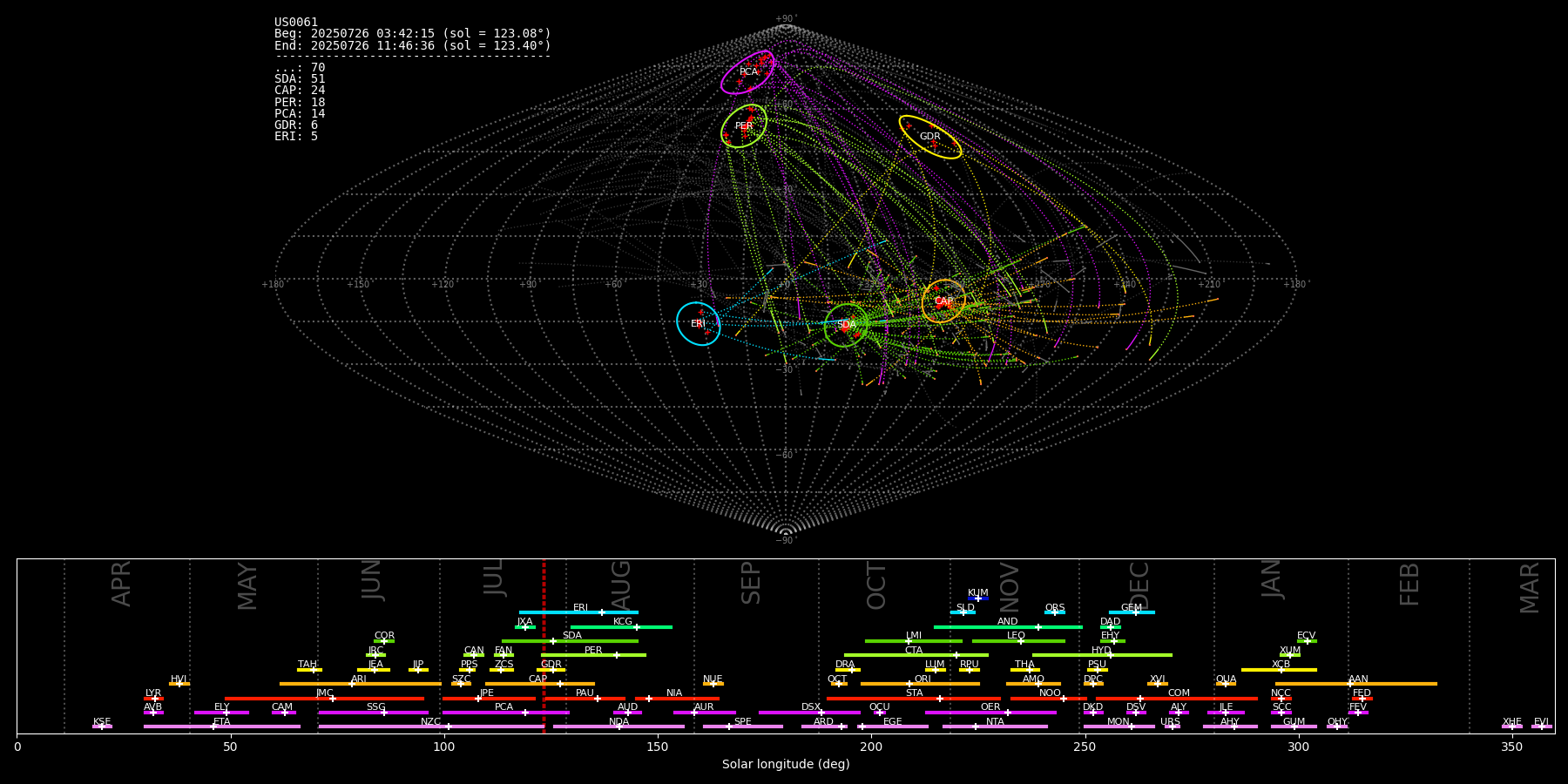
Task: Click the 'ERI: 5' count in the legend
Action: click(x=296, y=137)
